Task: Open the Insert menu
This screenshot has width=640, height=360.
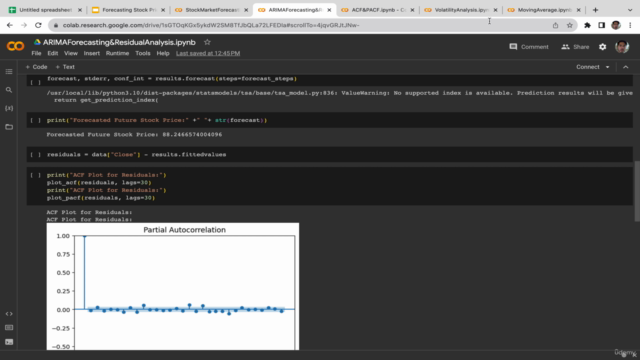Action: [x=91, y=53]
